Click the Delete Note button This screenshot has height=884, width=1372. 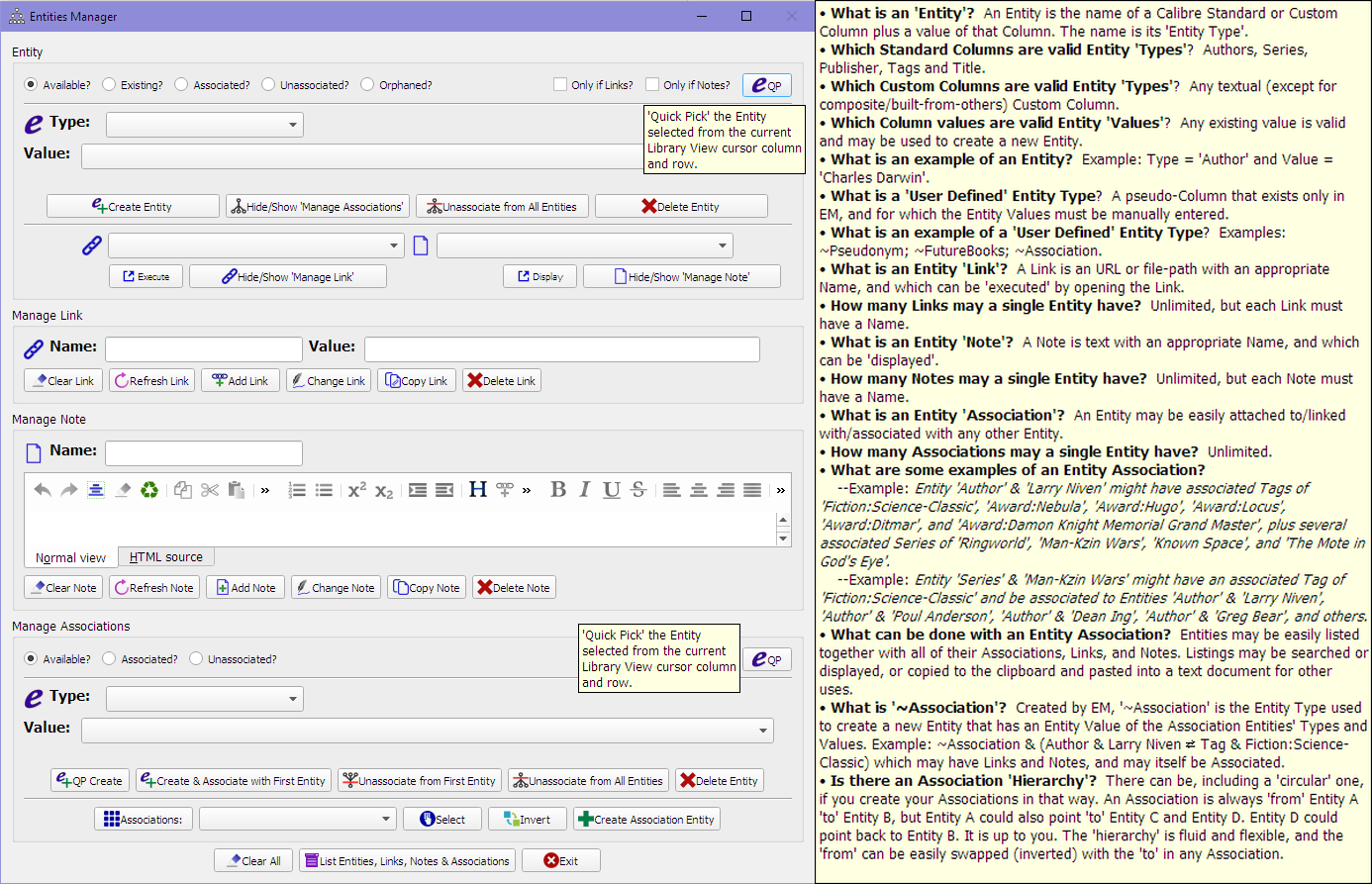tap(514, 587)
